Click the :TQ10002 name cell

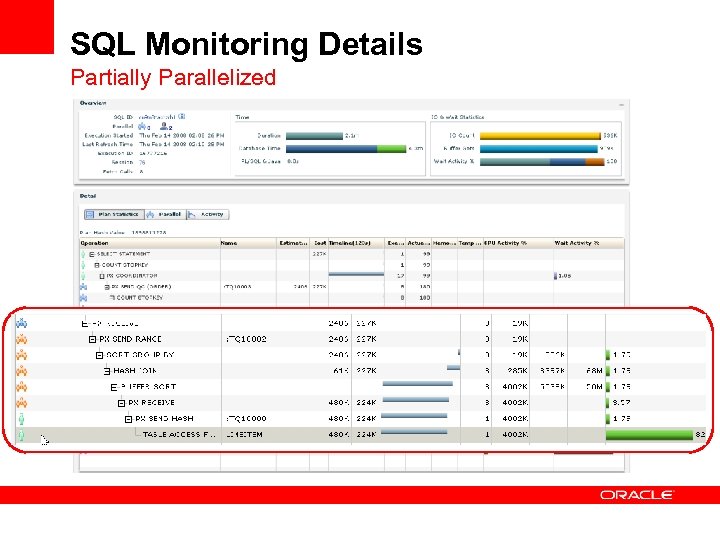click(246, 339)
